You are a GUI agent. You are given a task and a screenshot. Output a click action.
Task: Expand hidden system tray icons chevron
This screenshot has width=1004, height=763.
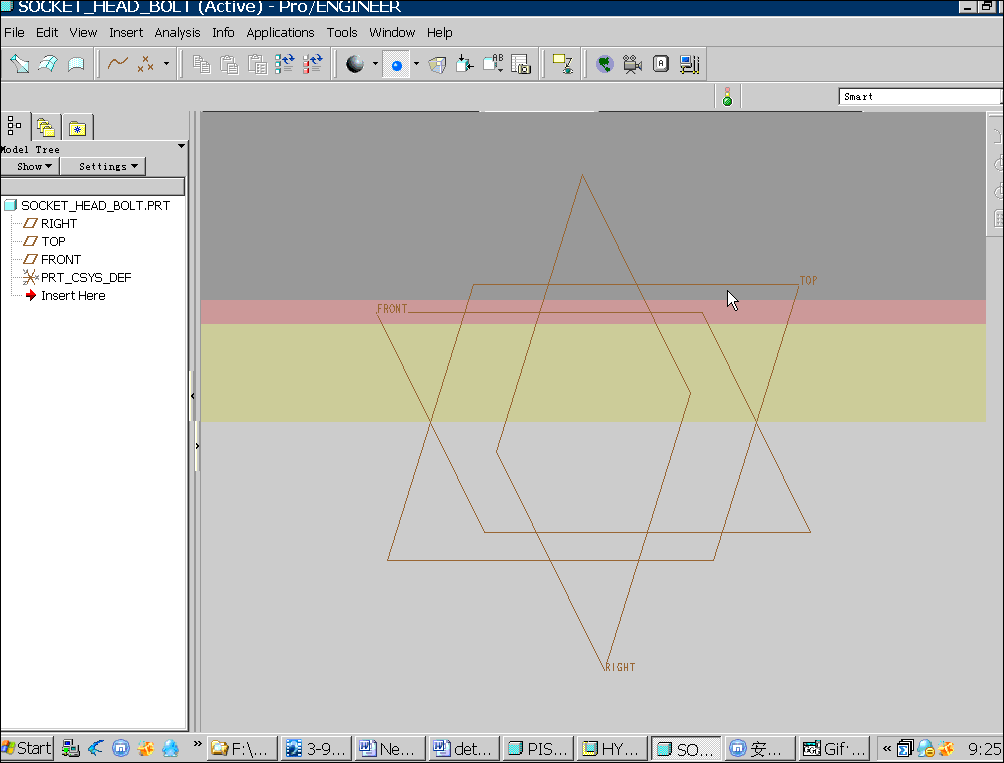click(x=887, y=748)
